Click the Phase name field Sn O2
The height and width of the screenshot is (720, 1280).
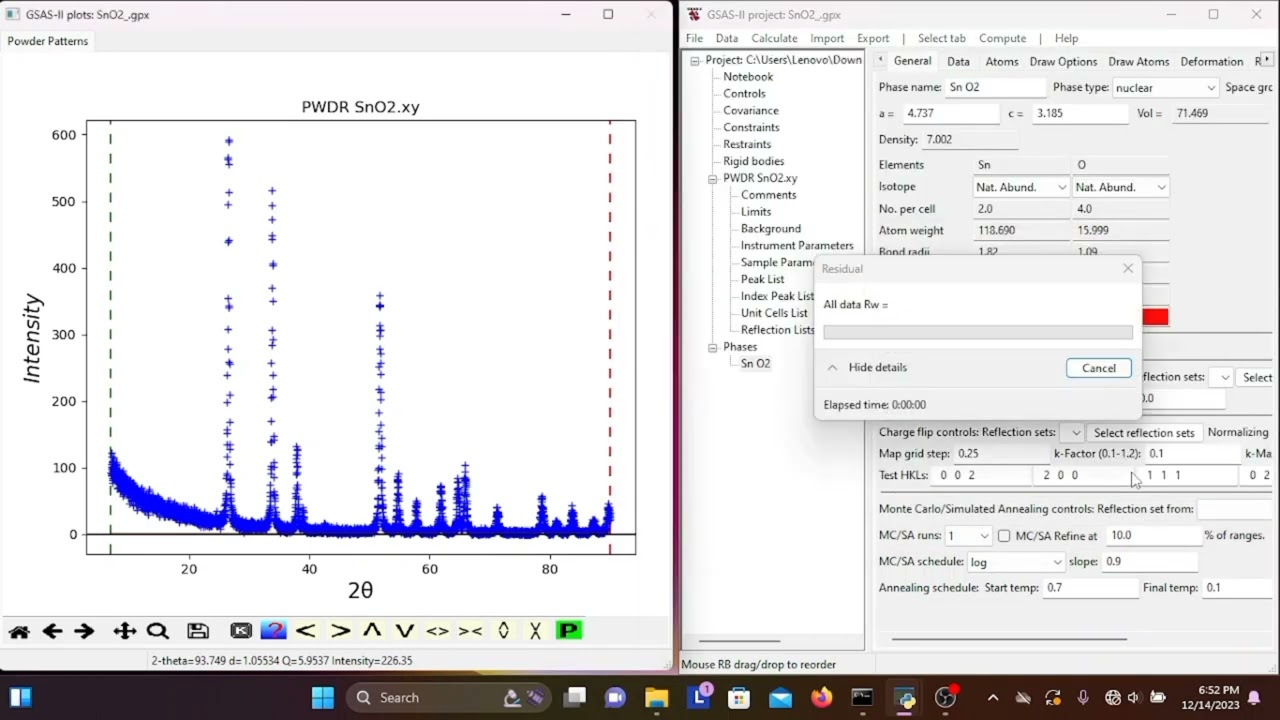click(994, 88)
